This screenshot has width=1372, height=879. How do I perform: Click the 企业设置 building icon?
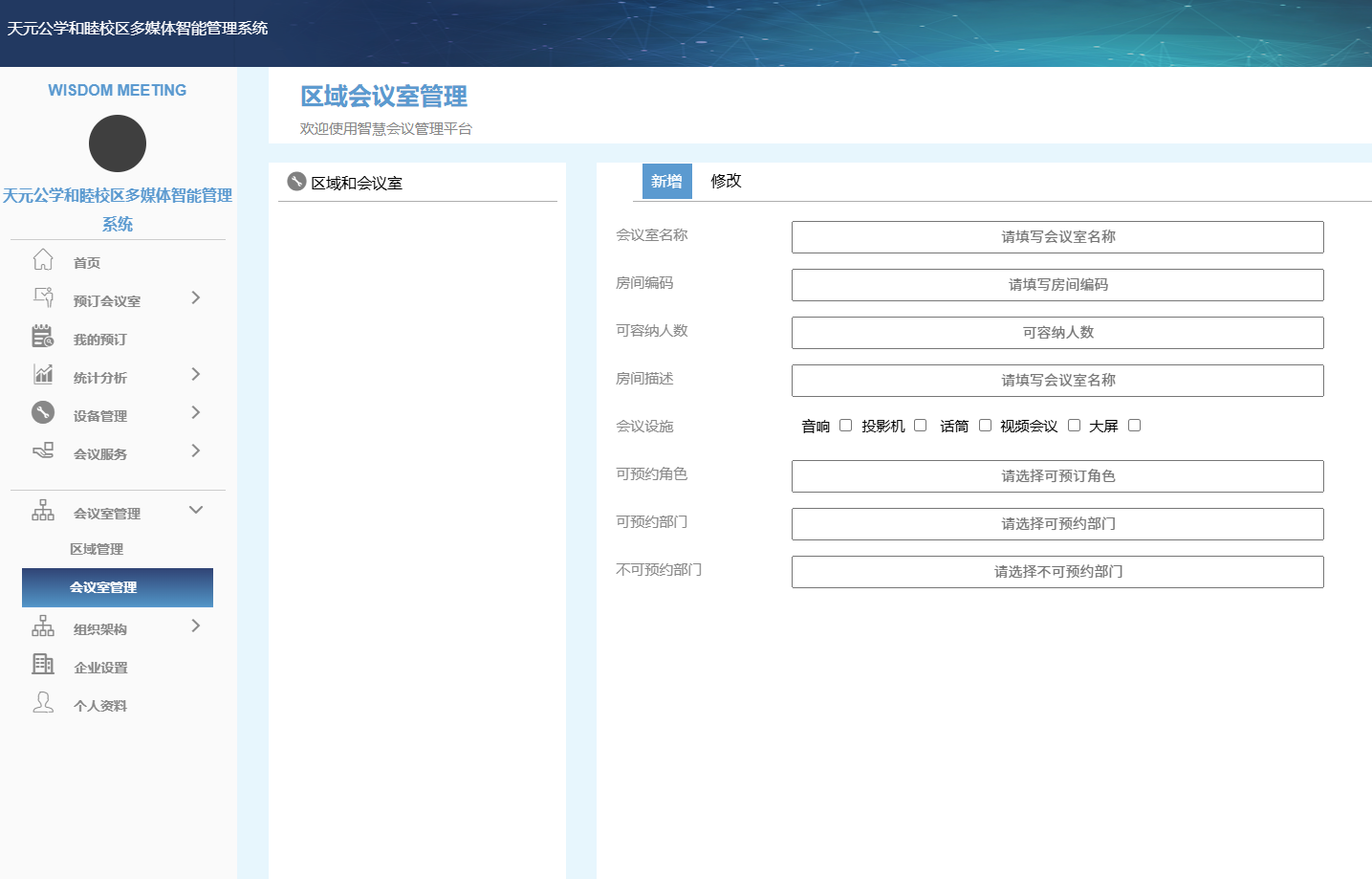pos(43,664)
